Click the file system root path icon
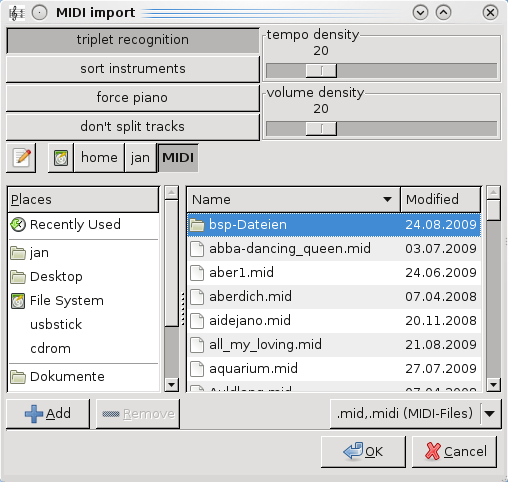This screenshot has height=482, width=508. 61,158
